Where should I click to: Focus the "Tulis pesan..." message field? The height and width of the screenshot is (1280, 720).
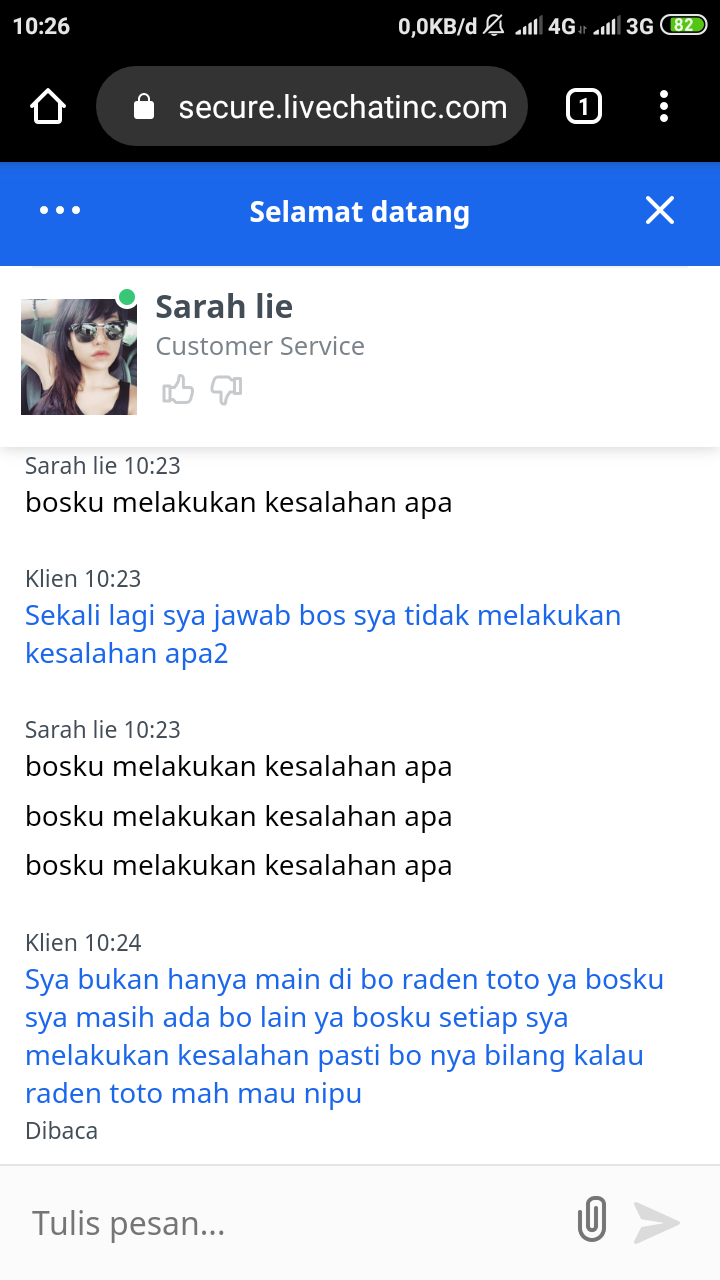pos(290,1223)
